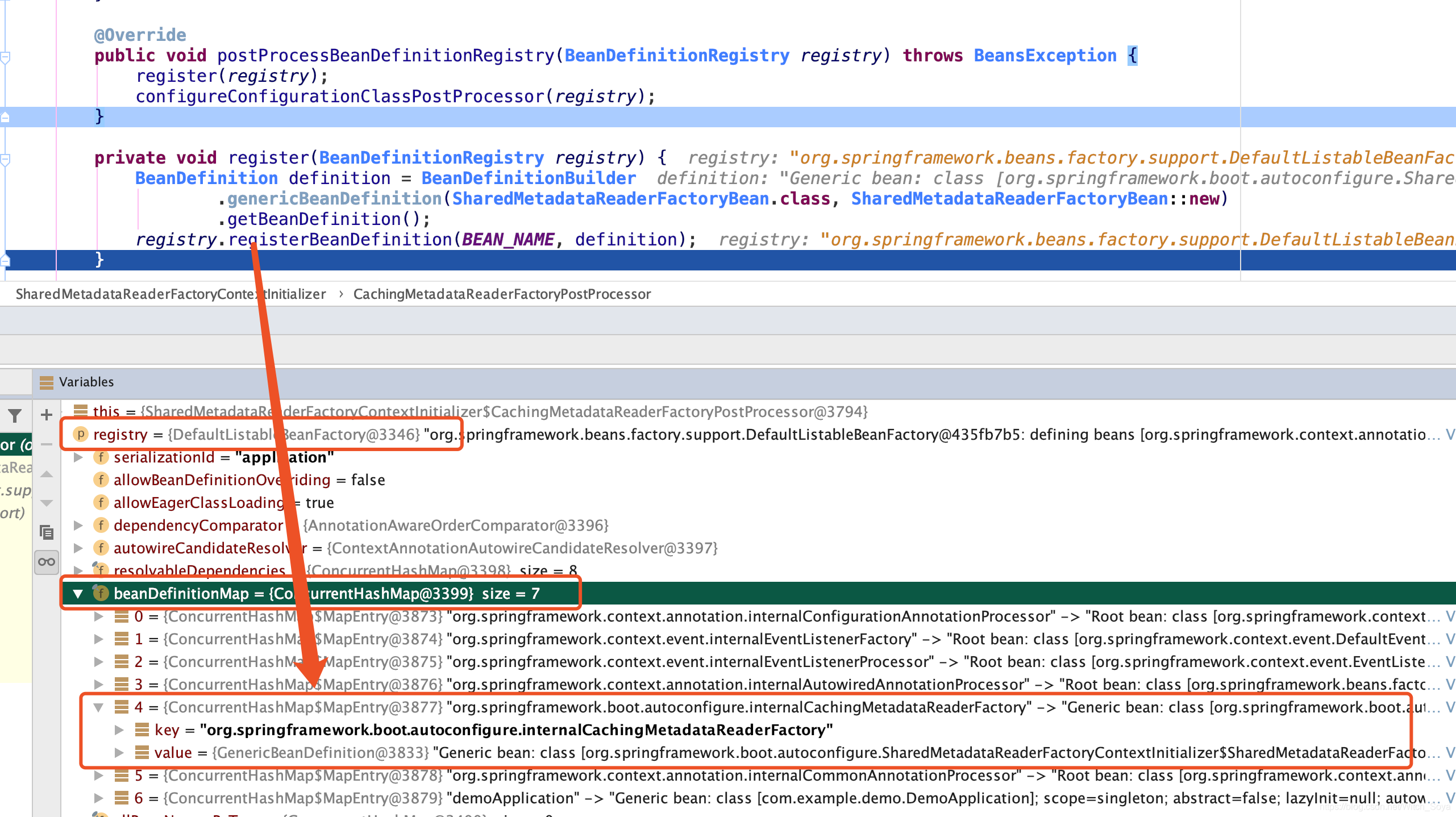Collapse map entry 4 node

pyautogui.click(x=98, y=707)
